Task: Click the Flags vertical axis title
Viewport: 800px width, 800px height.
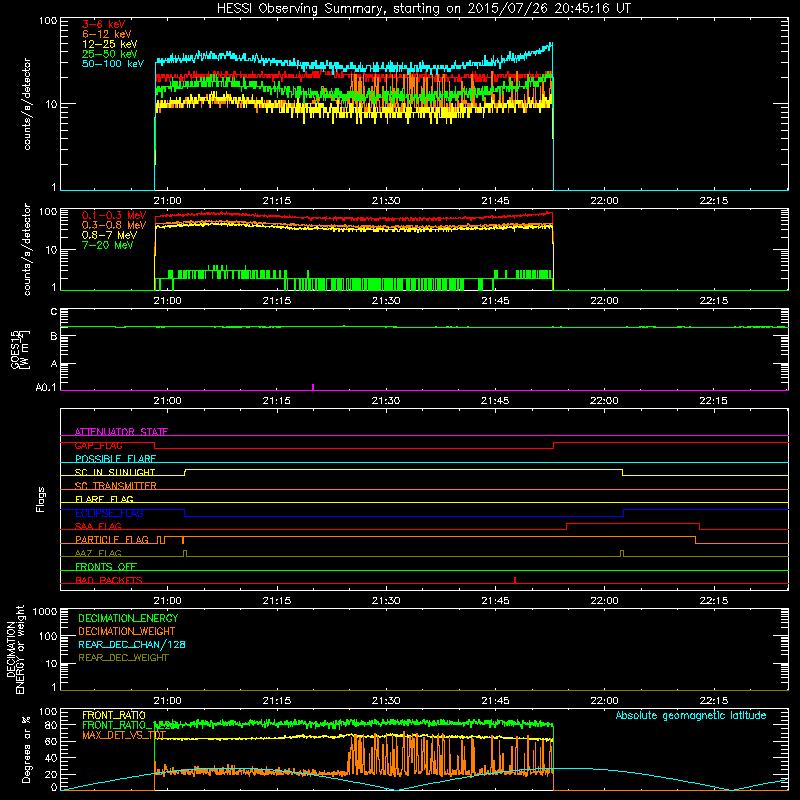Action: pyautogui.click(x=40, y=499)
